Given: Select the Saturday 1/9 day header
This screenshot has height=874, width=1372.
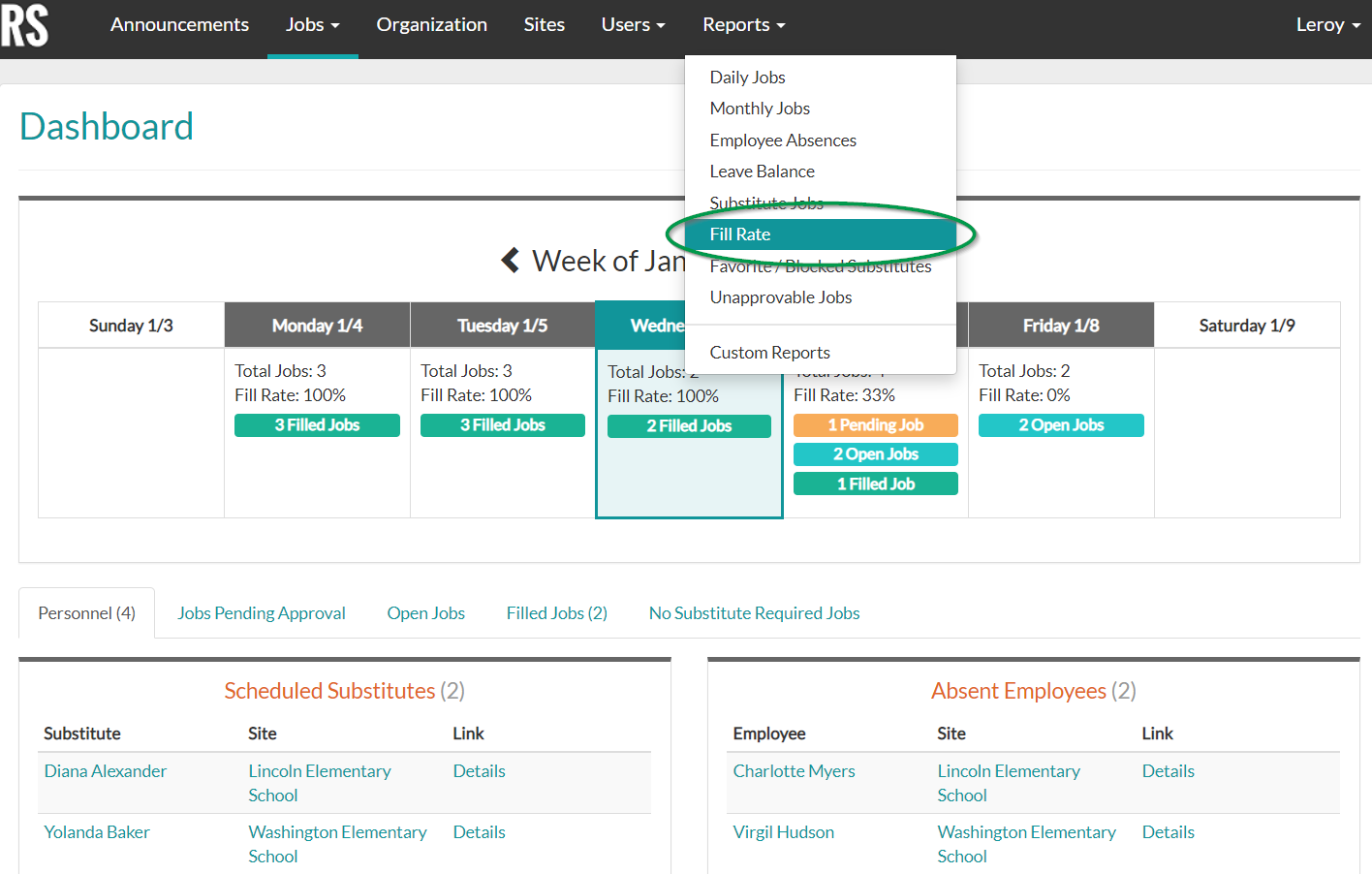Looking at the screenshot, I should pos(1247,326).
